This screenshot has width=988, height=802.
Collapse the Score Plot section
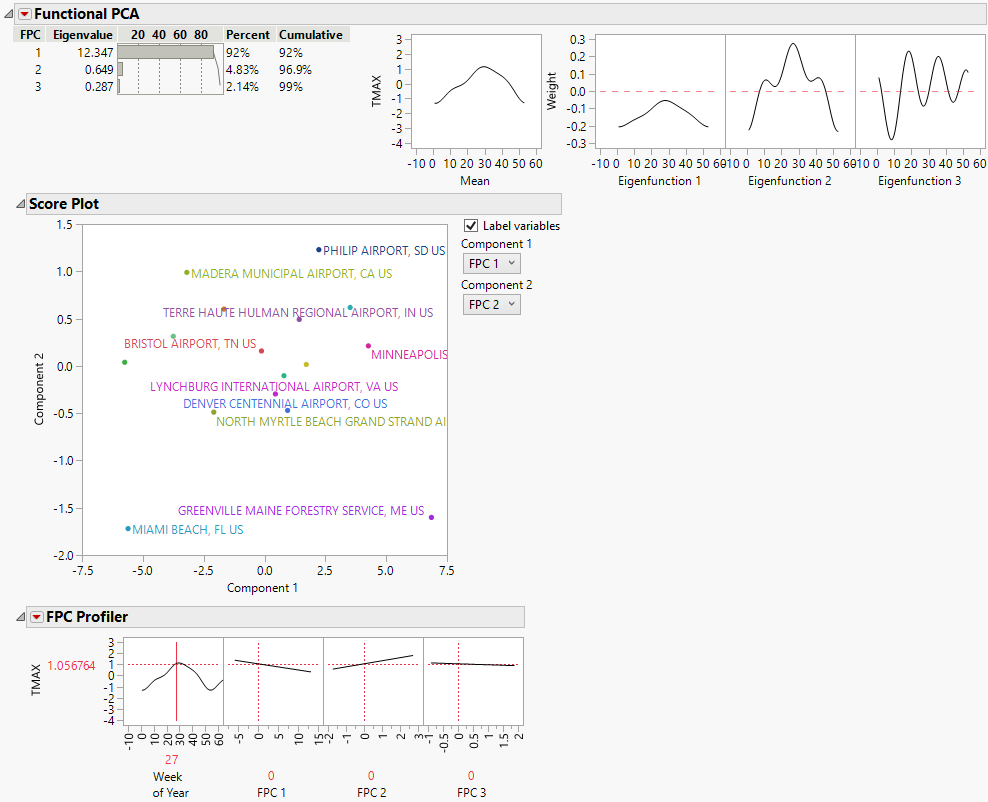(21, 204)
